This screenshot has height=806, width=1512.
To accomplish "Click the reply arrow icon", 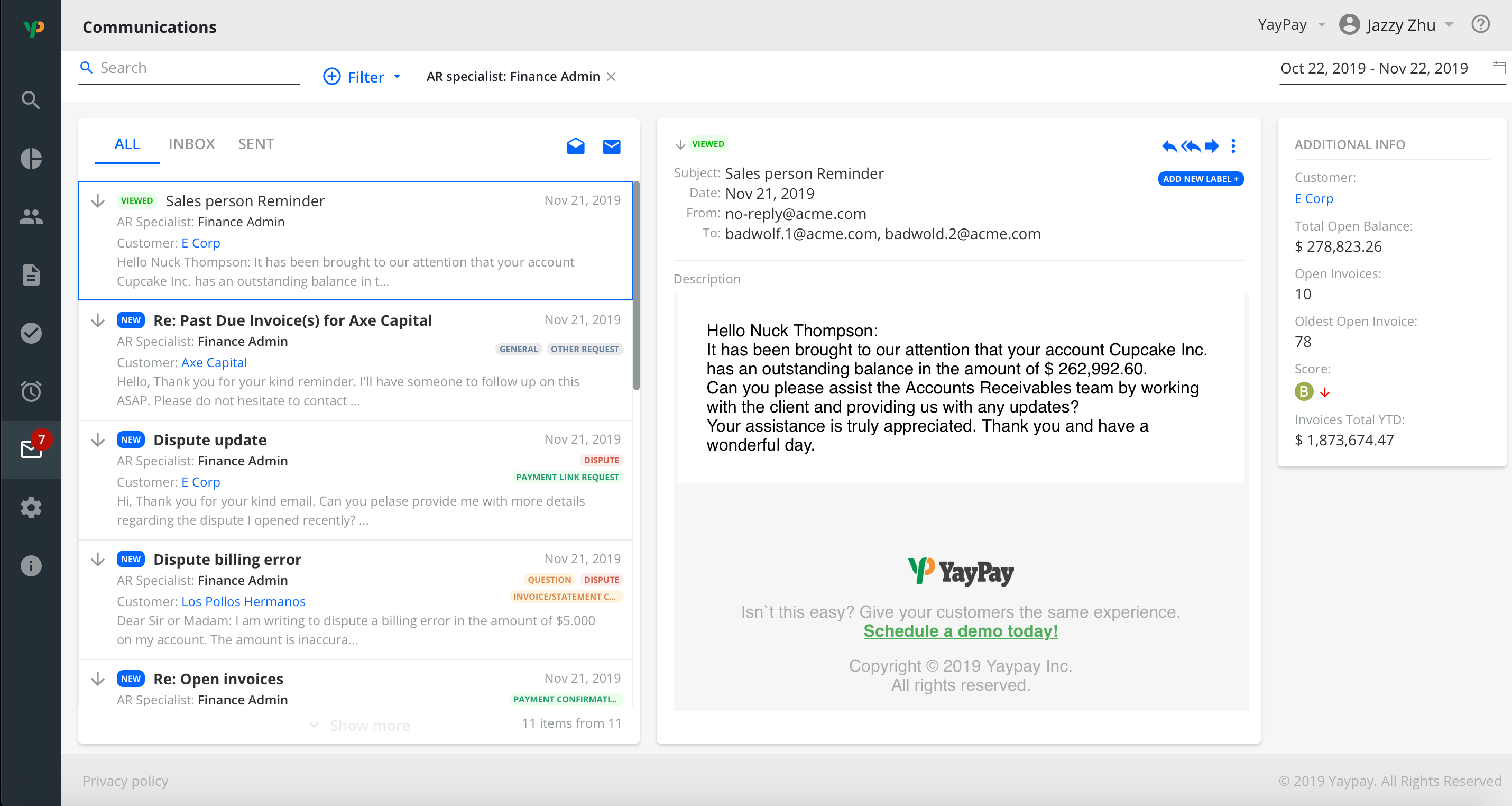I will pyautogui.click(x=1169, y=146).
